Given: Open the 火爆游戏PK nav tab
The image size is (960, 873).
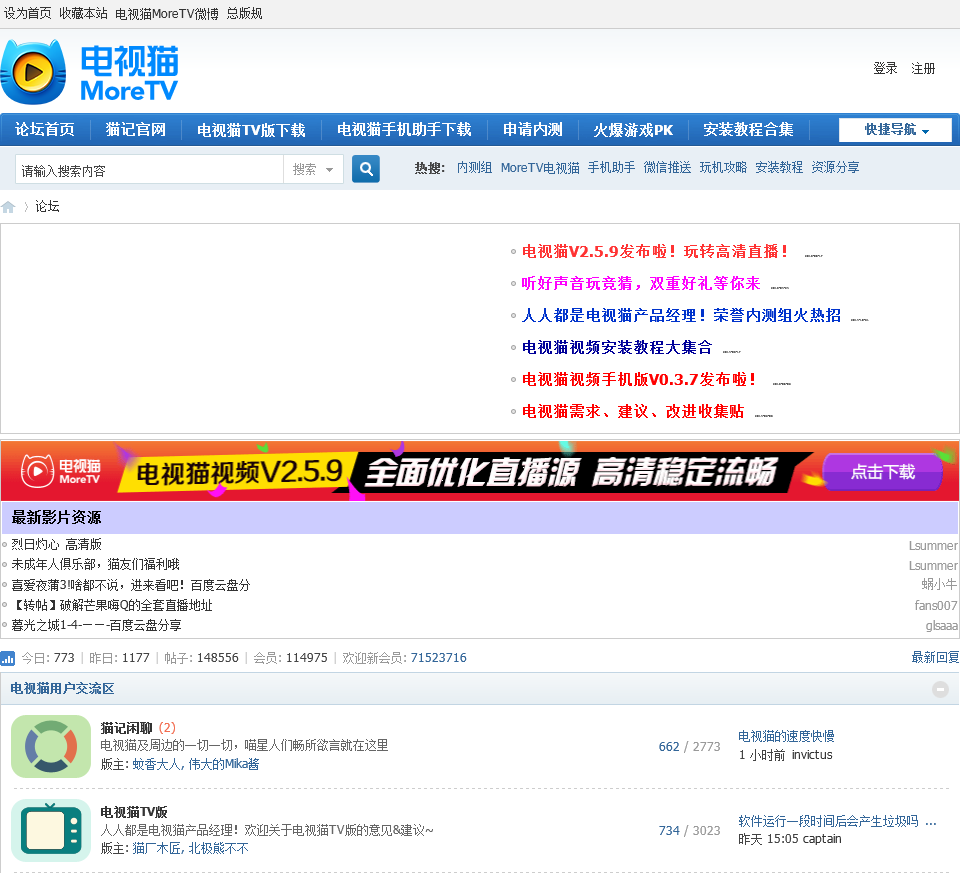Looking at the screenshot, I should 632,130.
